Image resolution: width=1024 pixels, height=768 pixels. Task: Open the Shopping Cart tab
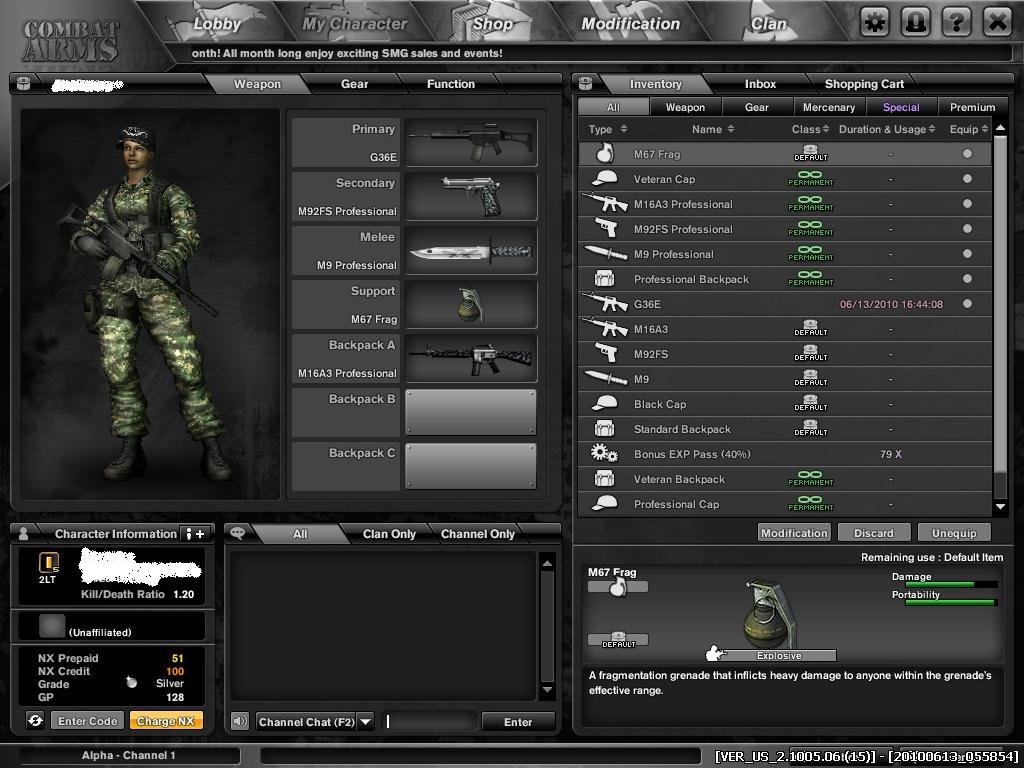pyautogui.click(x=863, y=84)
